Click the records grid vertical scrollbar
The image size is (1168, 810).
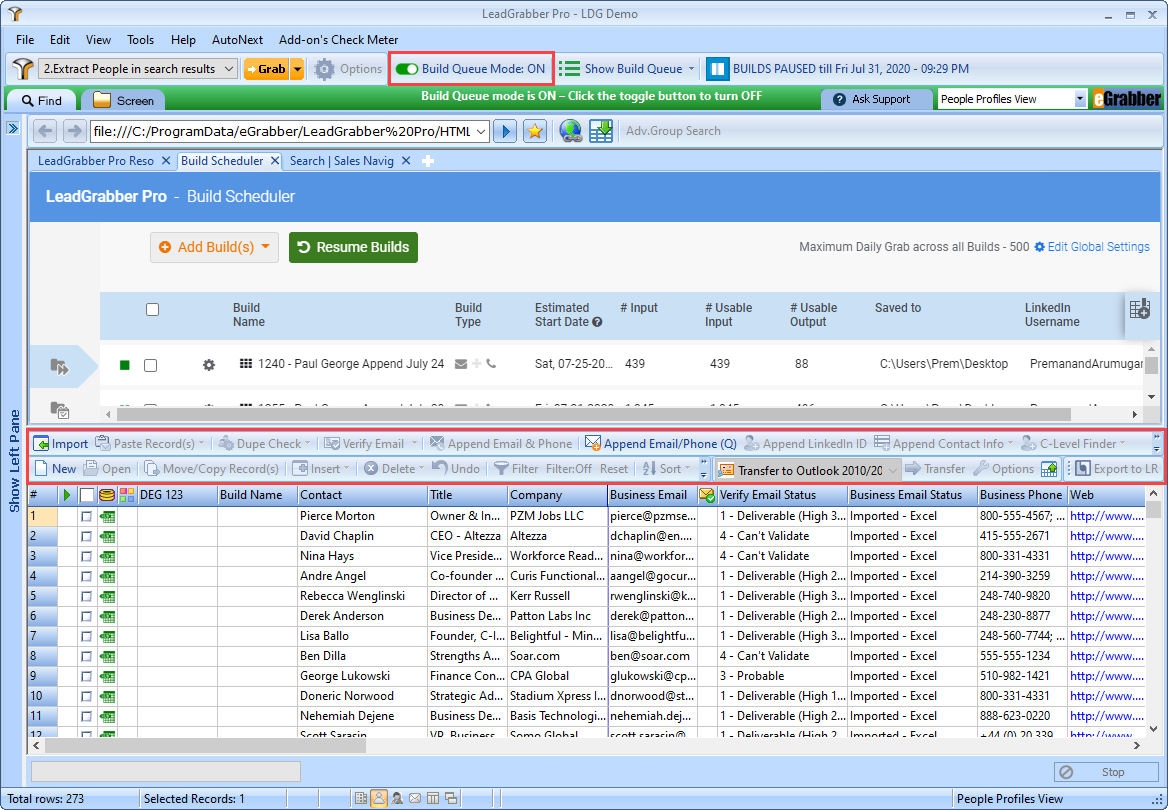1153,510
